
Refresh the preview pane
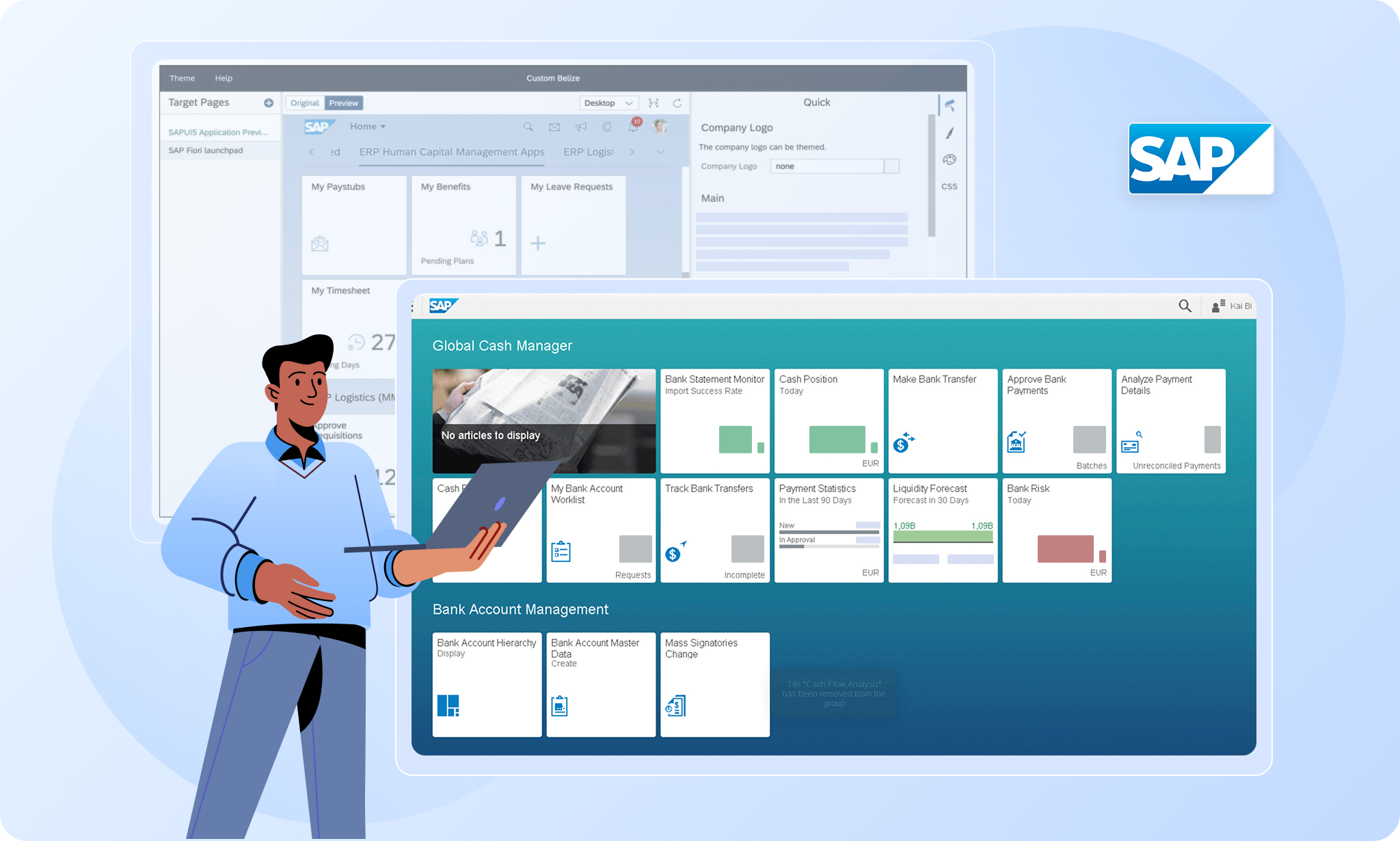[x=677, y=103]
